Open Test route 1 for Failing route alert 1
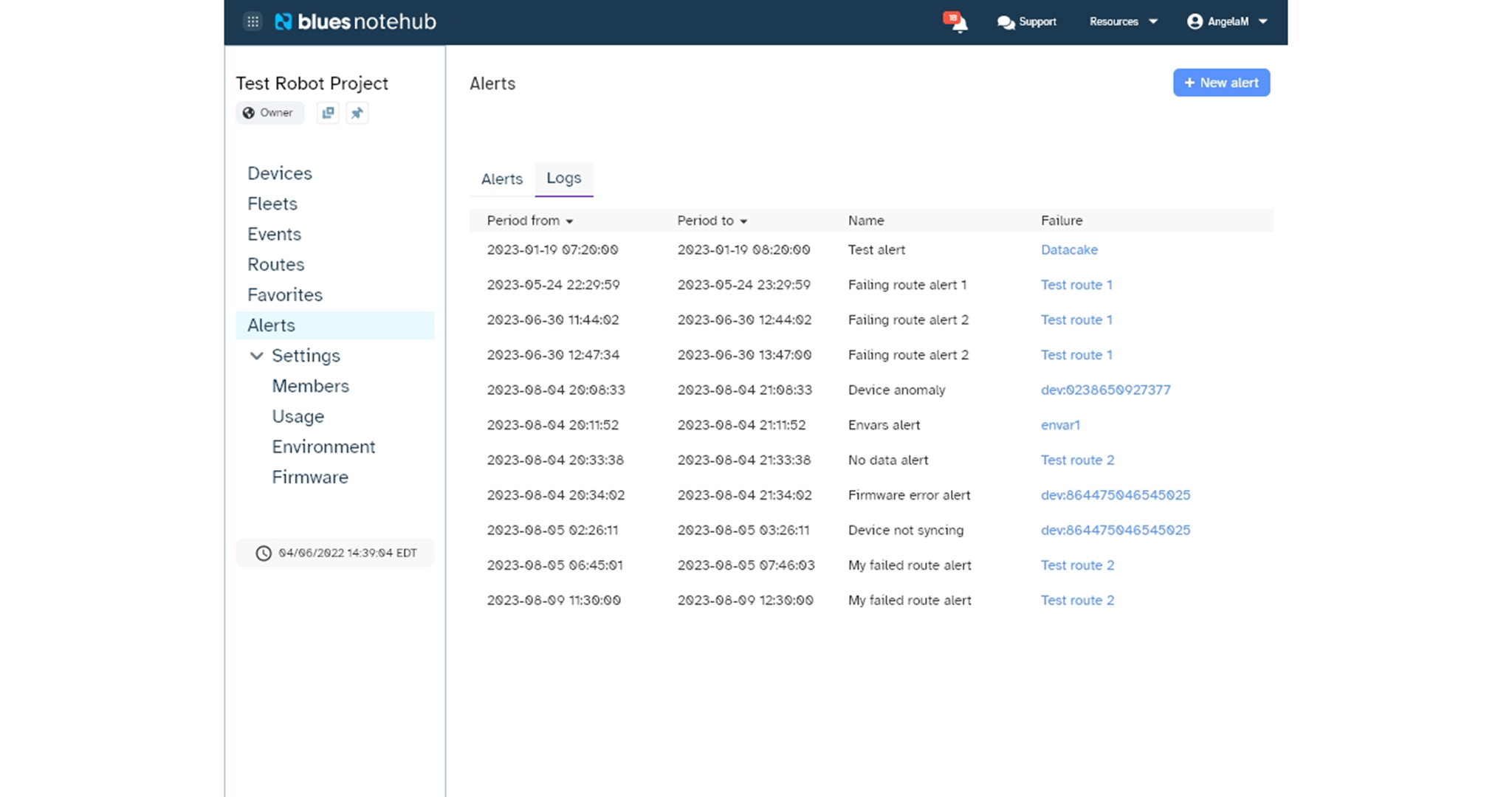This screenshot has width=1512, height=797. pos(1076,285)
